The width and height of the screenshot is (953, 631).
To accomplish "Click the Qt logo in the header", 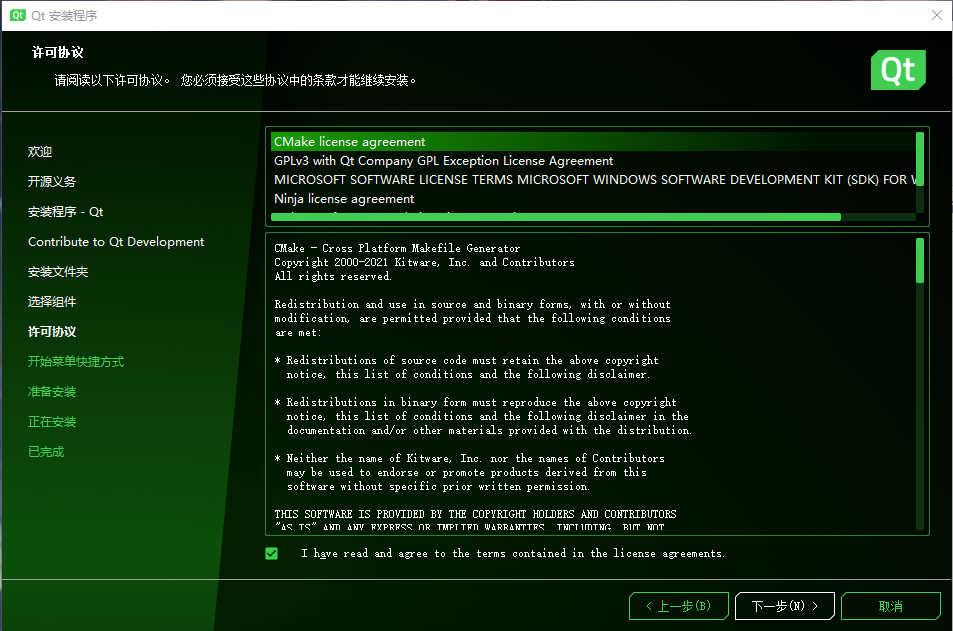I will (x=898, y=70).
